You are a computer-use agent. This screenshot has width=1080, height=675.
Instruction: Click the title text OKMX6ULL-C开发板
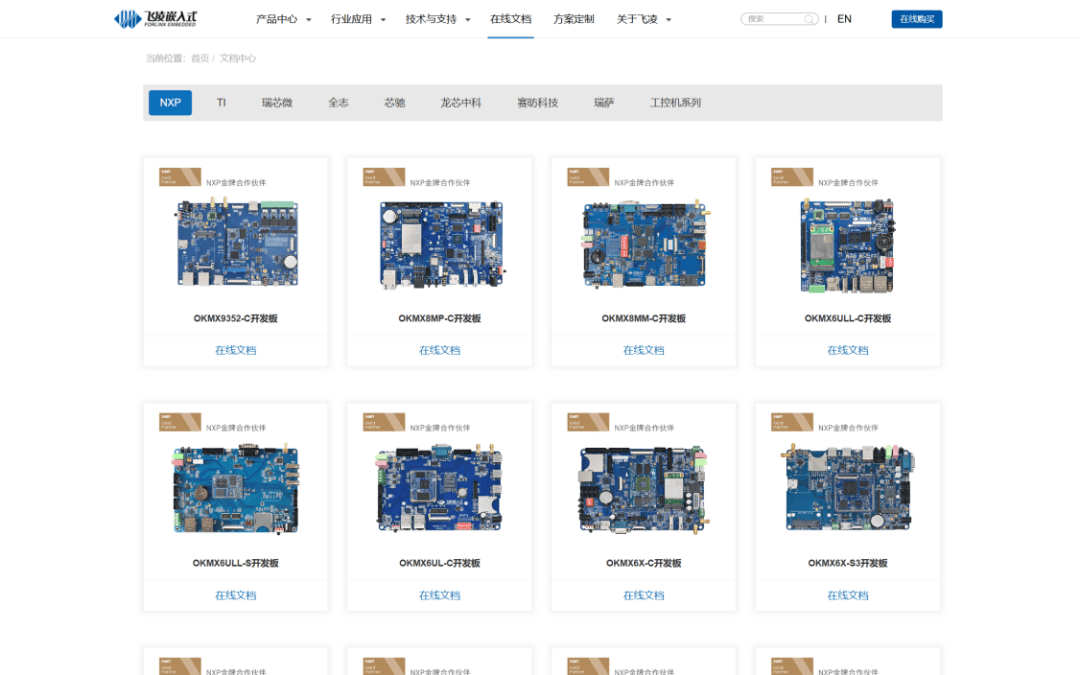pyautogui.click(x=848, y=318)
